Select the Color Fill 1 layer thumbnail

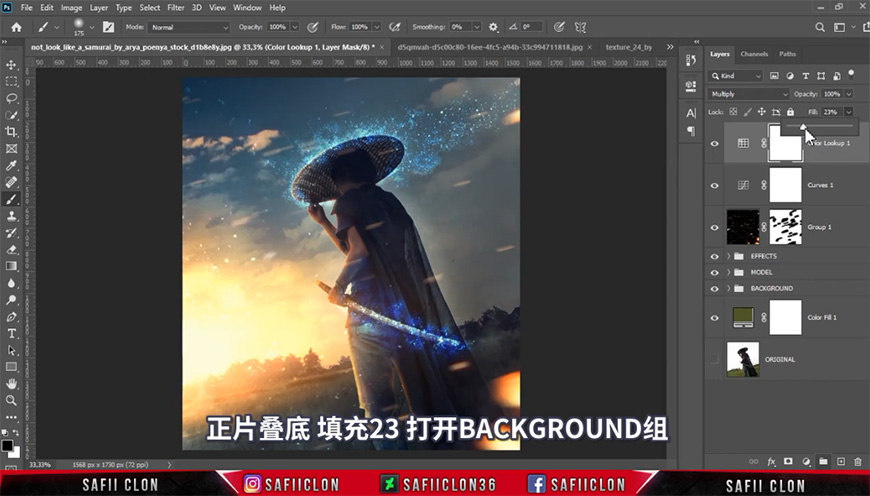pos(743,317)
